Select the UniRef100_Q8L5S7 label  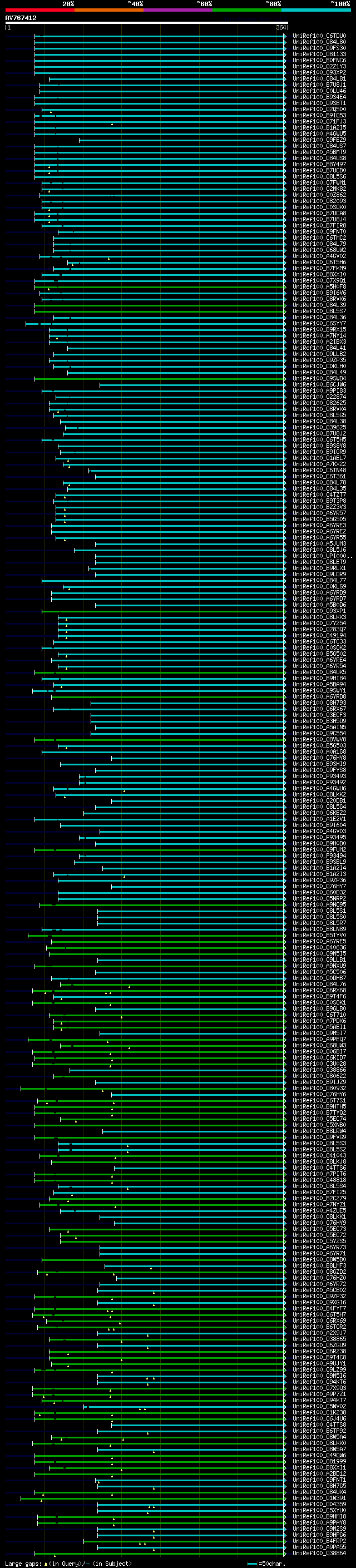(x=319, y=311)
